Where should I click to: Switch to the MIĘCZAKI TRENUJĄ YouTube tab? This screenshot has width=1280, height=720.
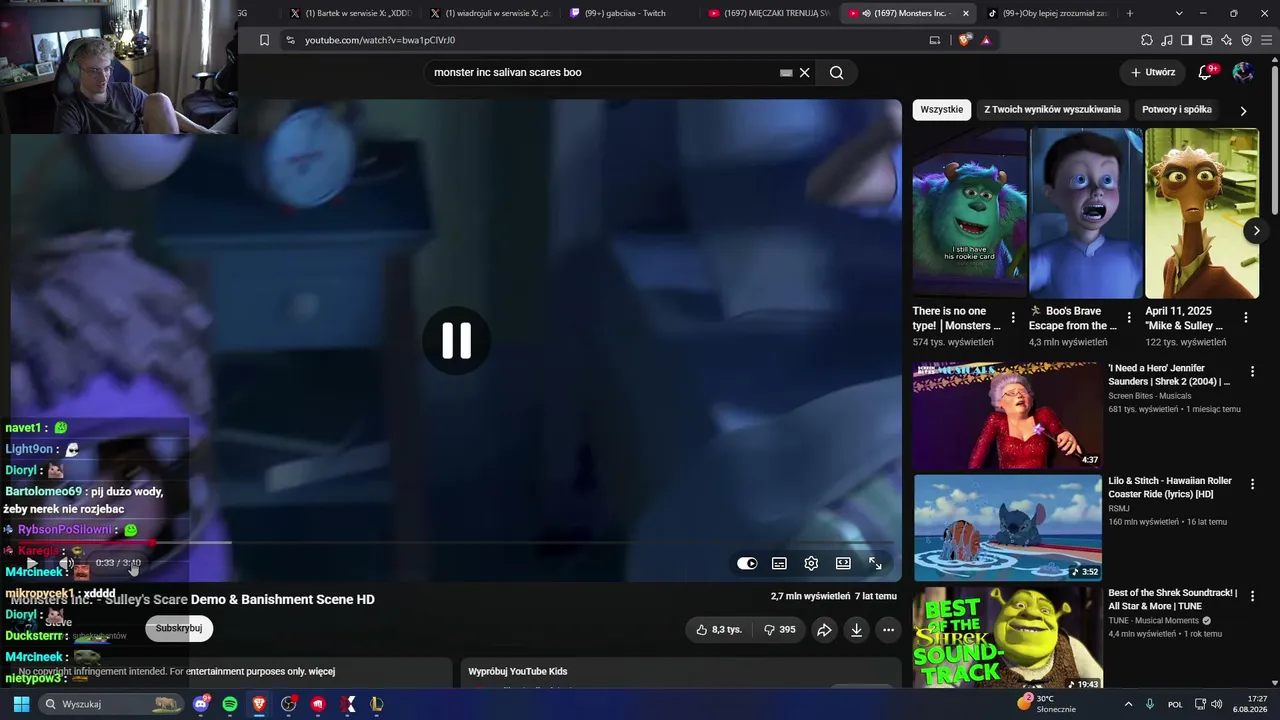768,13
